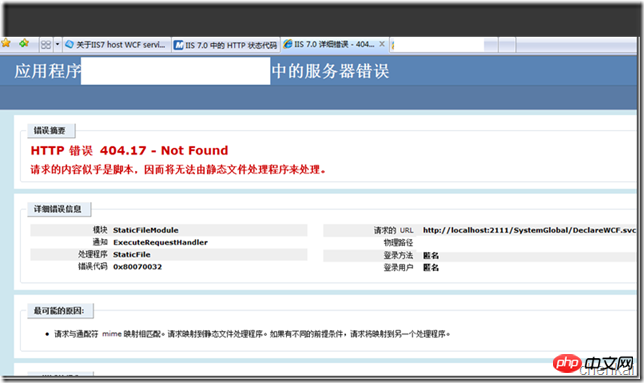Click the ExecuteRequestHandler value
This screenshot has width=644, height=383.
(x=161, y=242)
